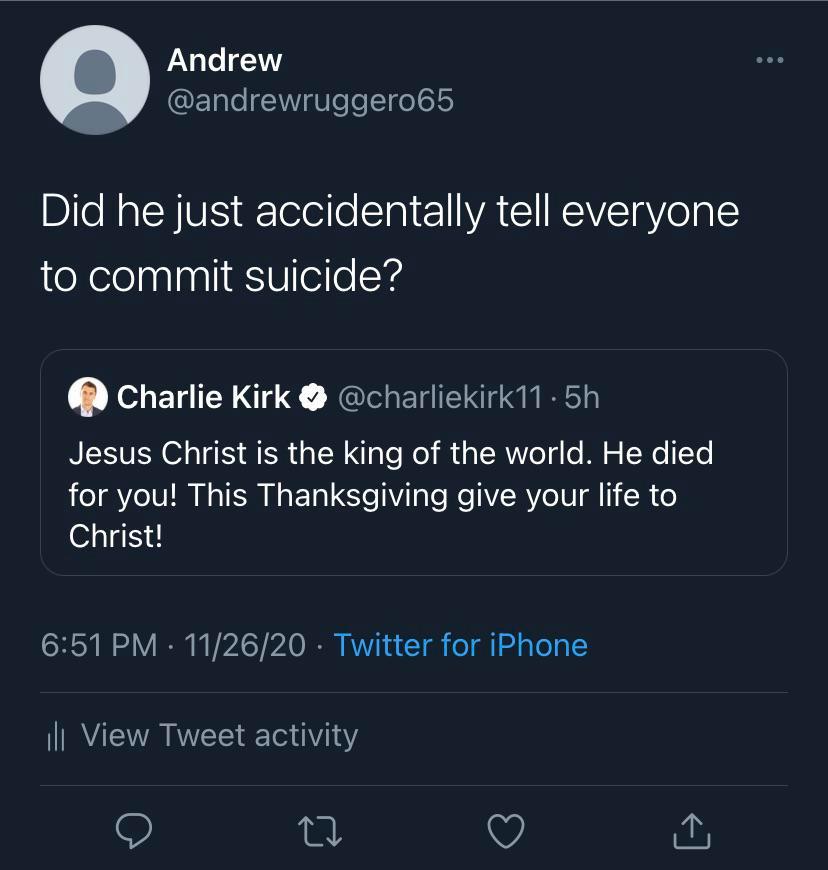Like the tweet with the heart icon
The height and width of the screenshot is (870, 828).
click(x=506, y=829)
